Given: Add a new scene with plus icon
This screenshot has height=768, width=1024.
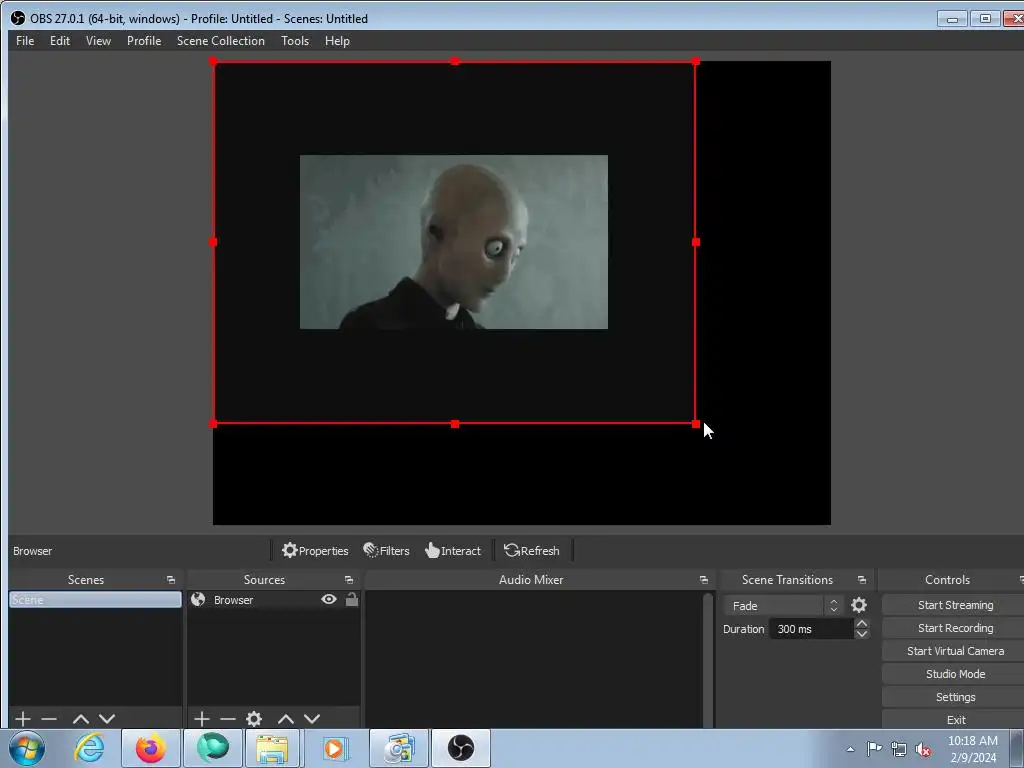Looking at the screenshot, I should tap(23, 719).
